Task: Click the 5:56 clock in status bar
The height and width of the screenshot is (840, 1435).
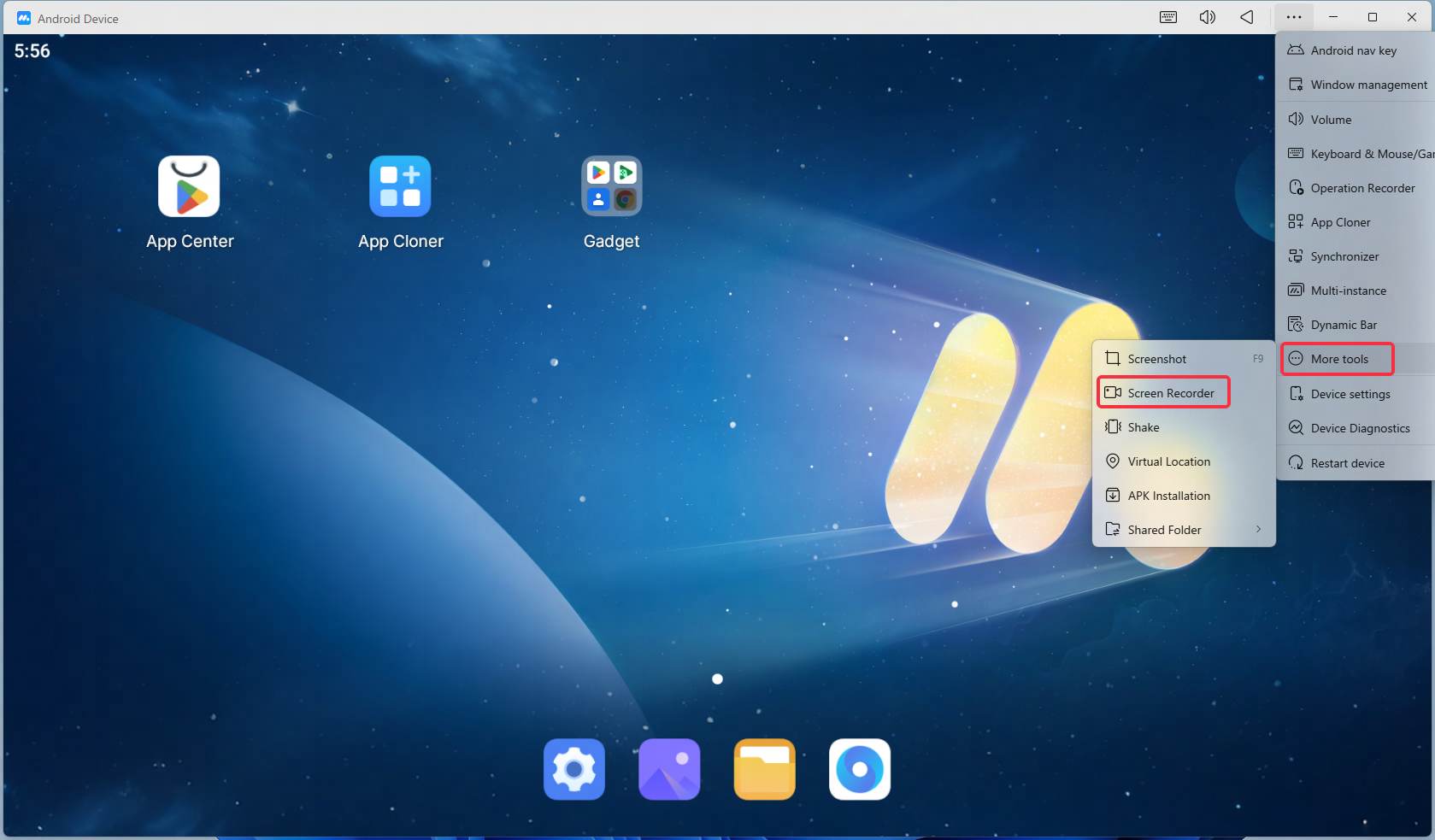Action: (x=32, y=51)
